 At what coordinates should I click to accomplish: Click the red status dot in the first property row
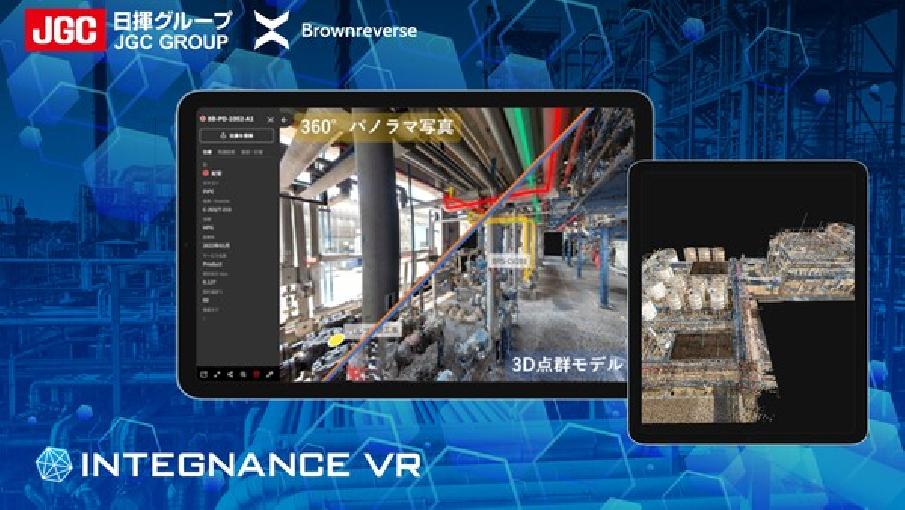205,172
